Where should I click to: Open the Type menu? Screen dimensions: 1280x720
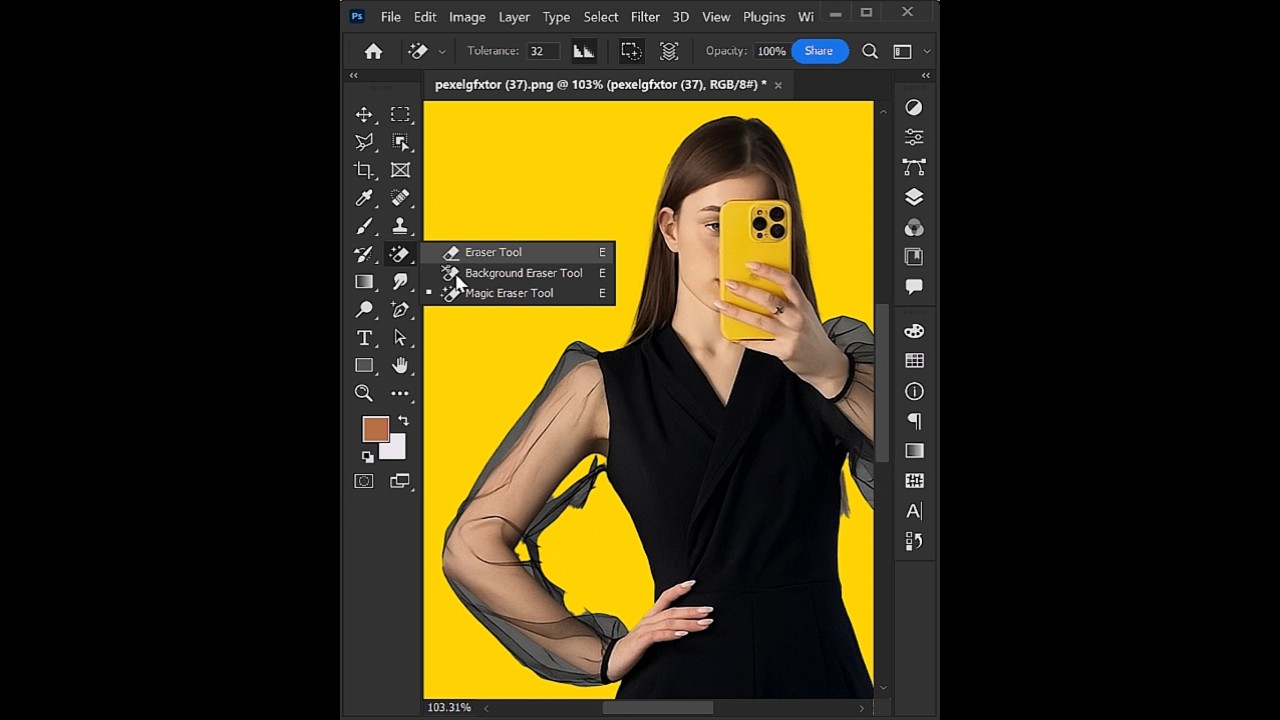click(556, 17)
